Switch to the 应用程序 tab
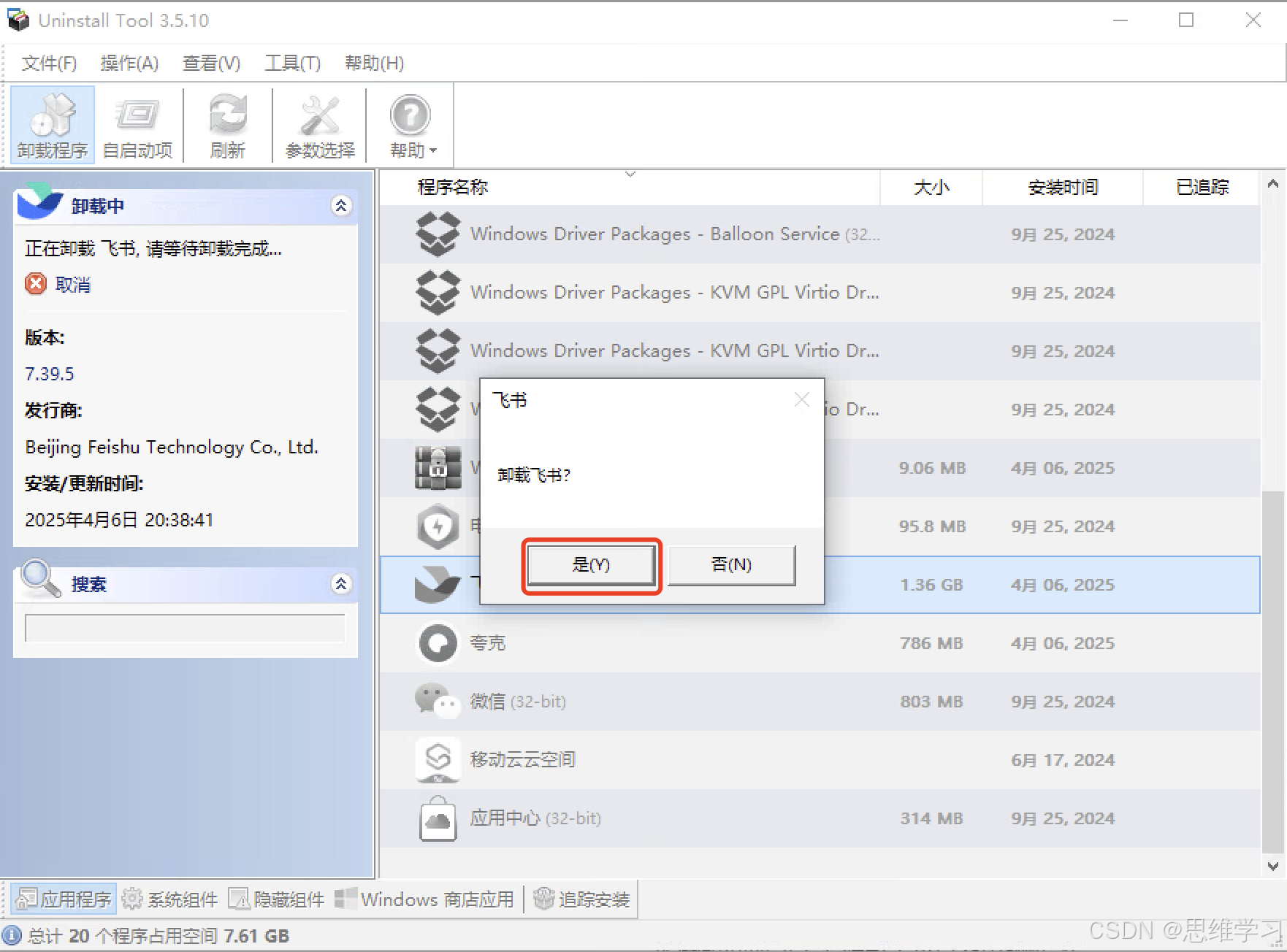This screenshot has width=1287, height=952. click(x=64, y=899)
